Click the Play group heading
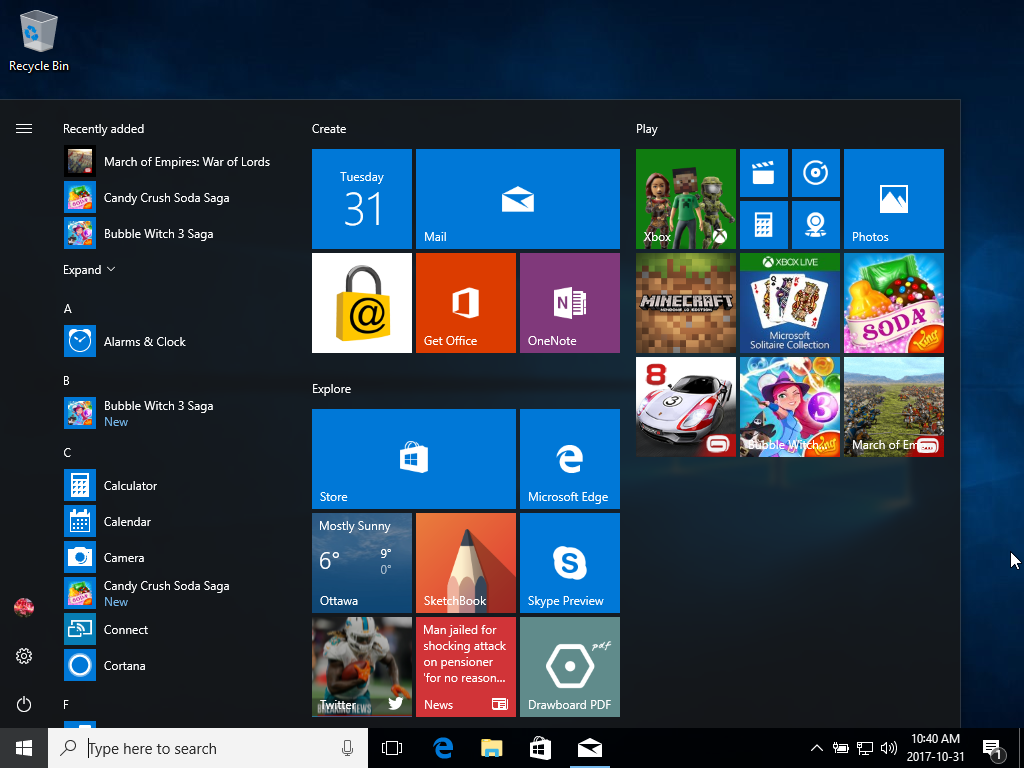 (x=647, y=129)
